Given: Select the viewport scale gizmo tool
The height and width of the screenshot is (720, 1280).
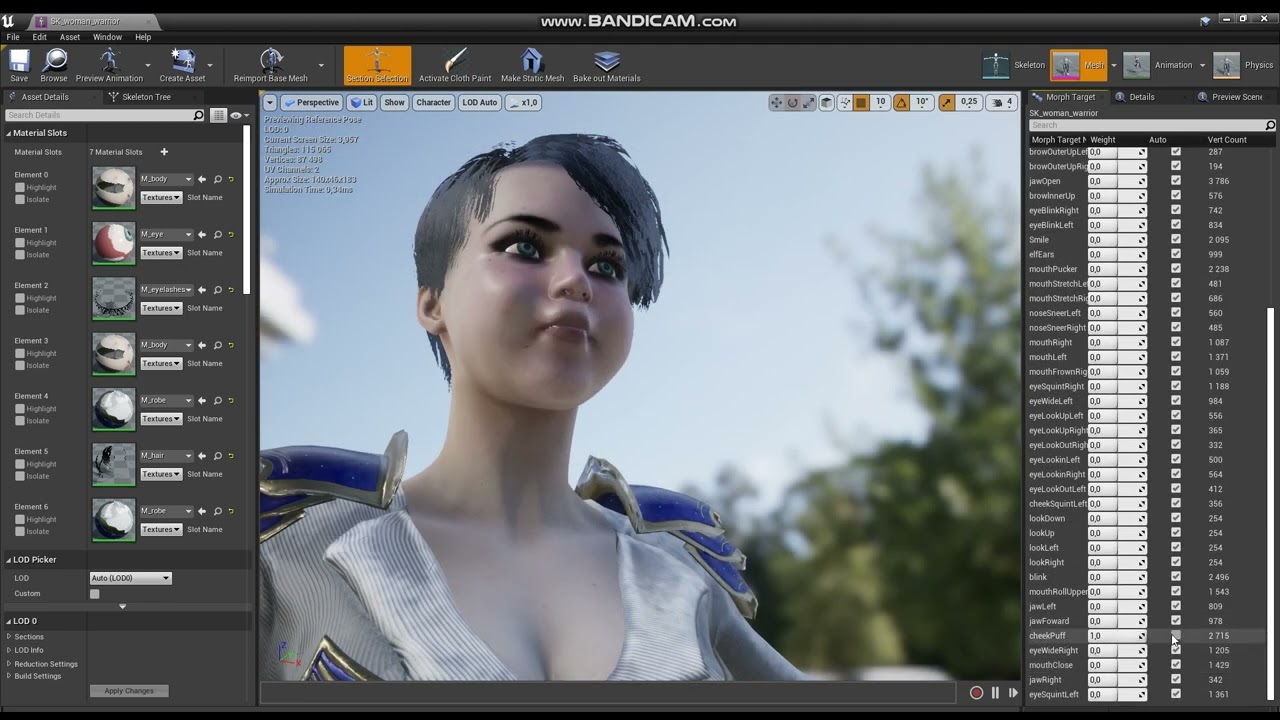Looking at the screenshot, I should click(808, 102).
